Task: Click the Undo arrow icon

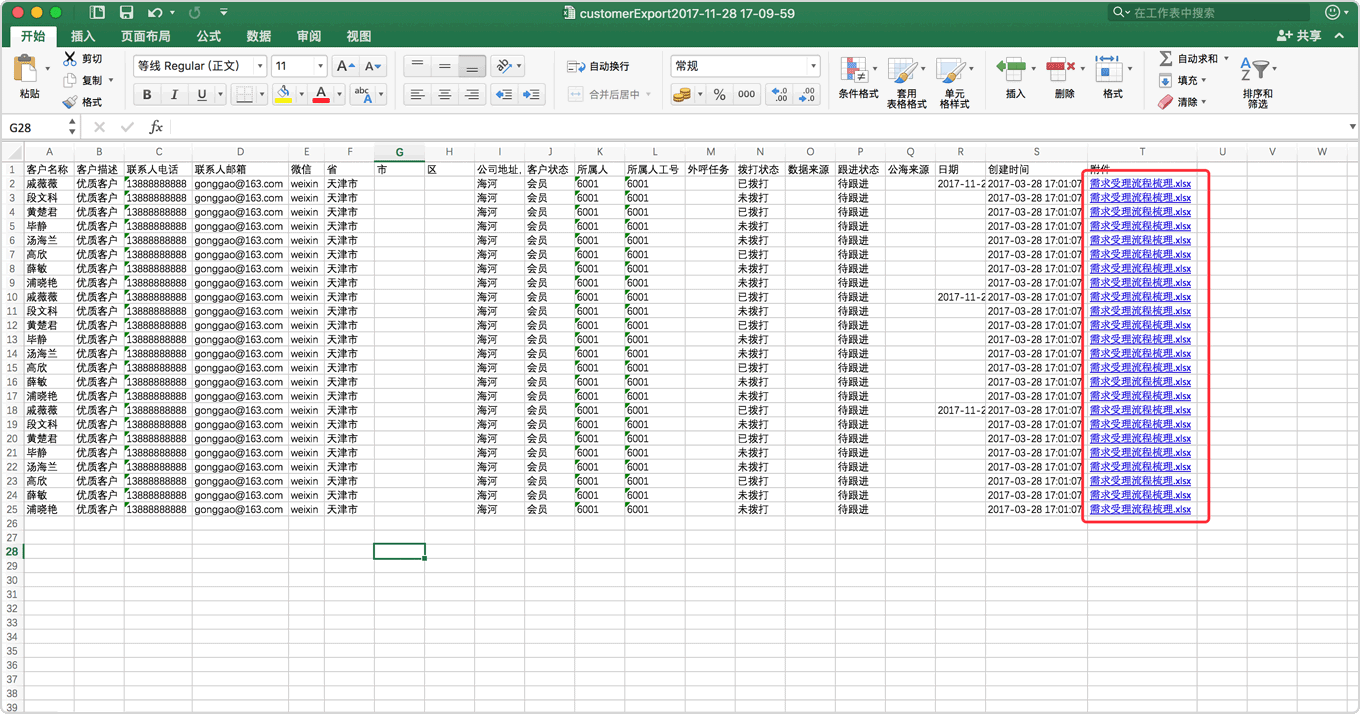Action: click(x=154, y=13)
